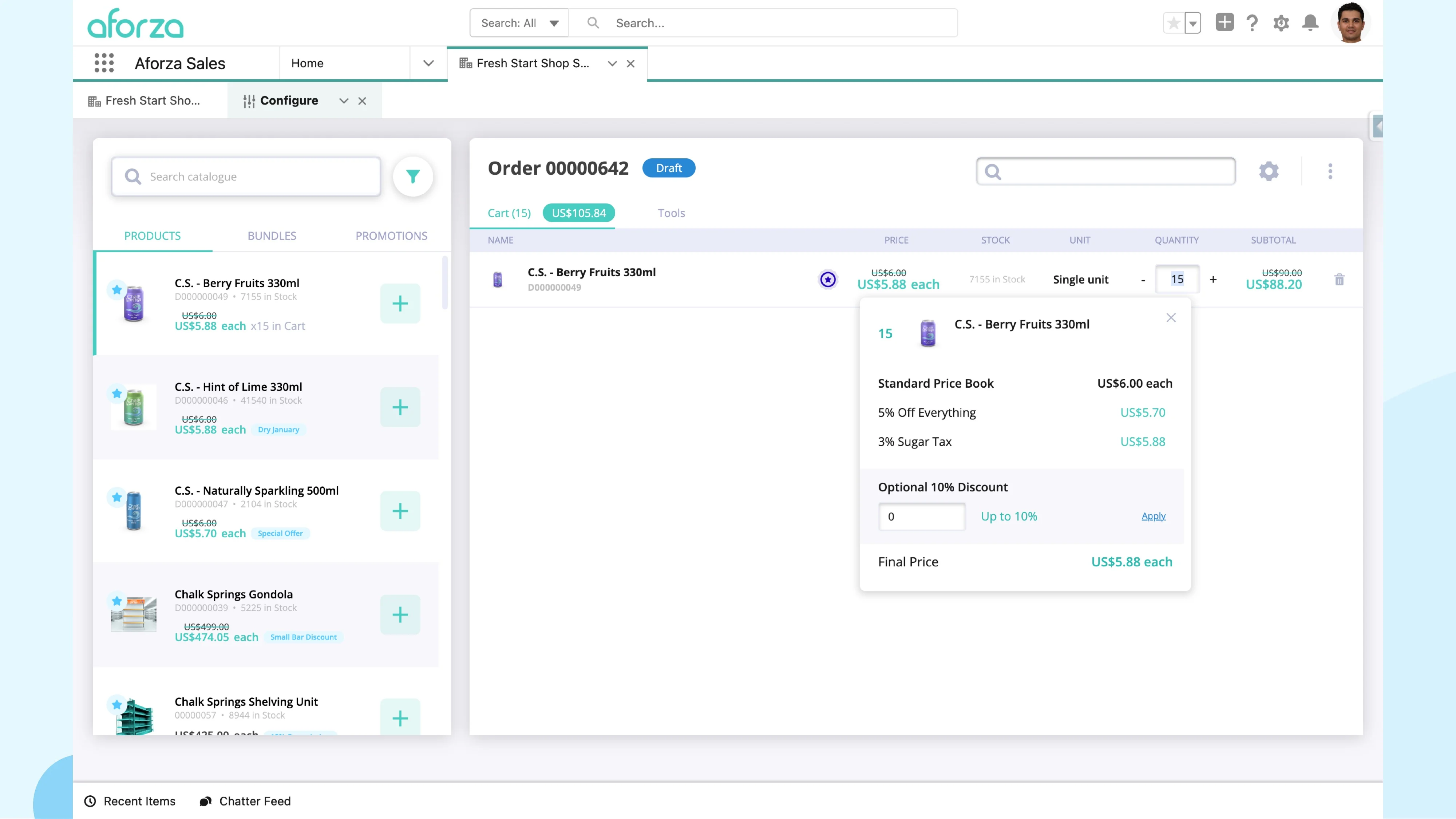Apply the optional discount
This screenshot has width=1456, height=819.
pos(1153,516)
